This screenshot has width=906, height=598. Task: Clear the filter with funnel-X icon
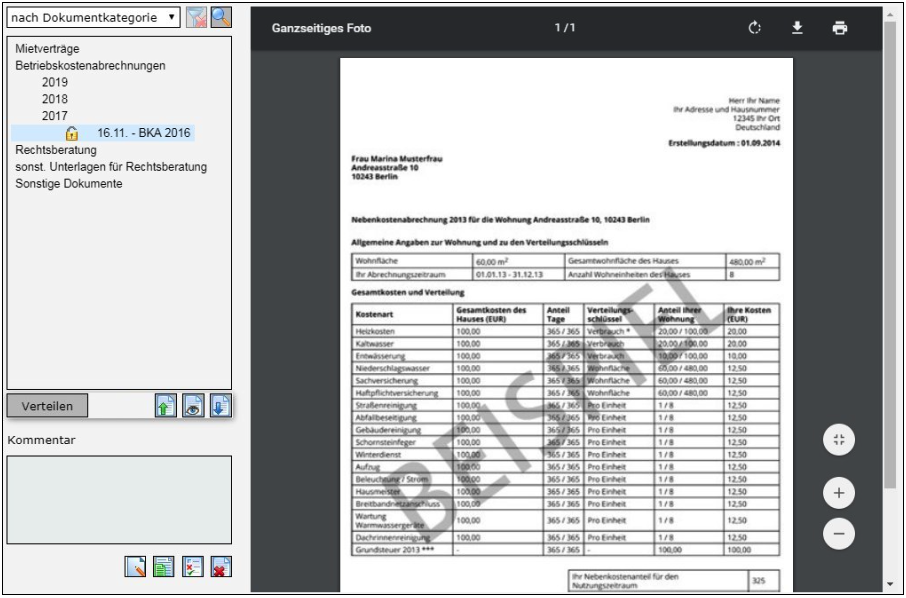click(x=196, y=17)
